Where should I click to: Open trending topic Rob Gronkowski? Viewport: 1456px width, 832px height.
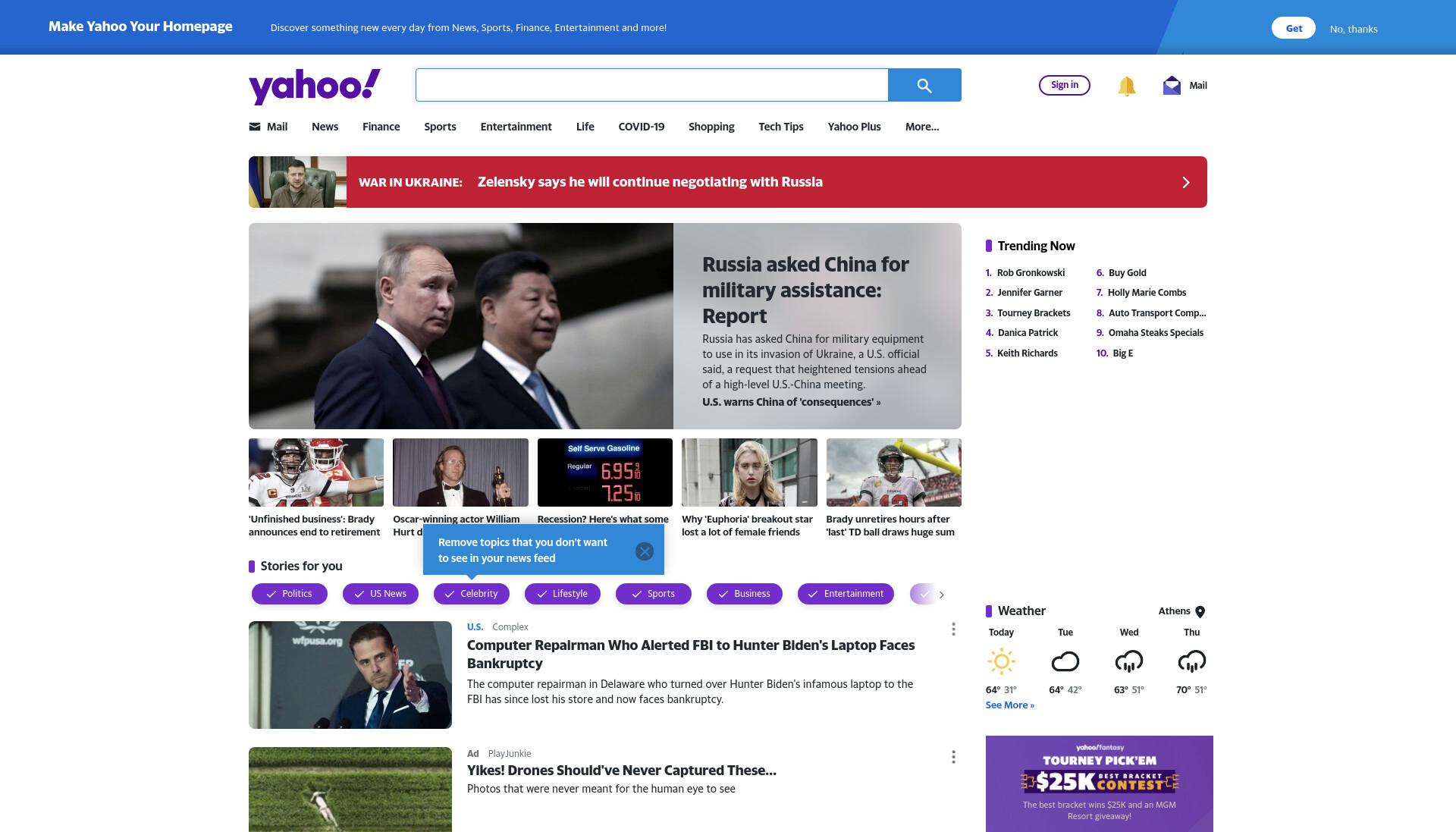(x=1031, y=273)
